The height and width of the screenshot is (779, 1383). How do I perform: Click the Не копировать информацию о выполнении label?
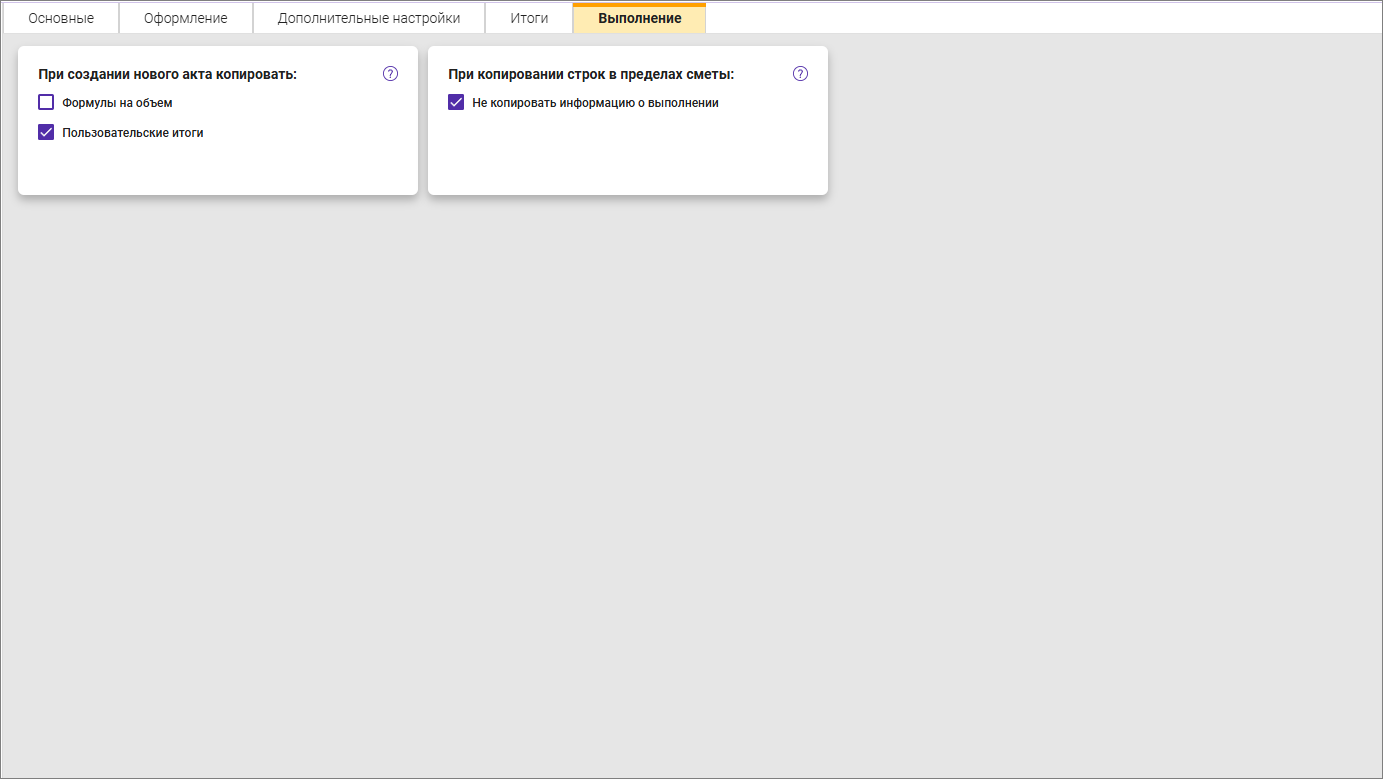pos(595,103)
